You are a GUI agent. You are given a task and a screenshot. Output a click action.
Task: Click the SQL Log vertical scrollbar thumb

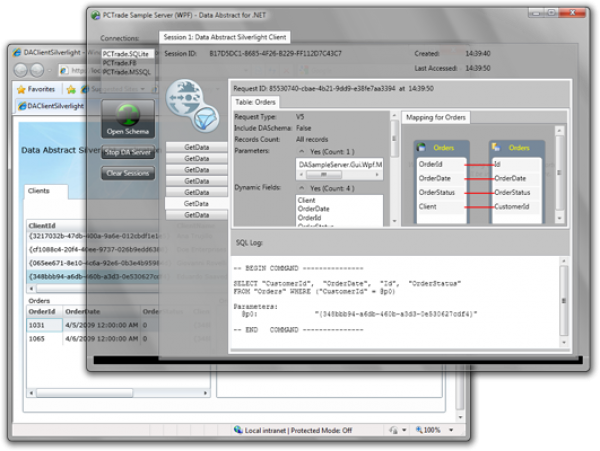click(x=564, y=301)
